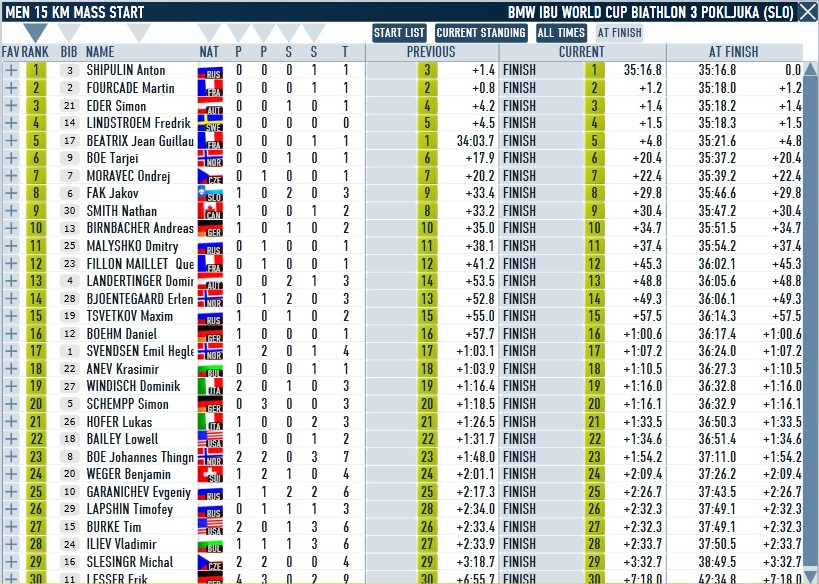Viewport: 819px width, 584px height.
Task: Click ILIEV Vladimir name in results
Action: click(121, 544)
